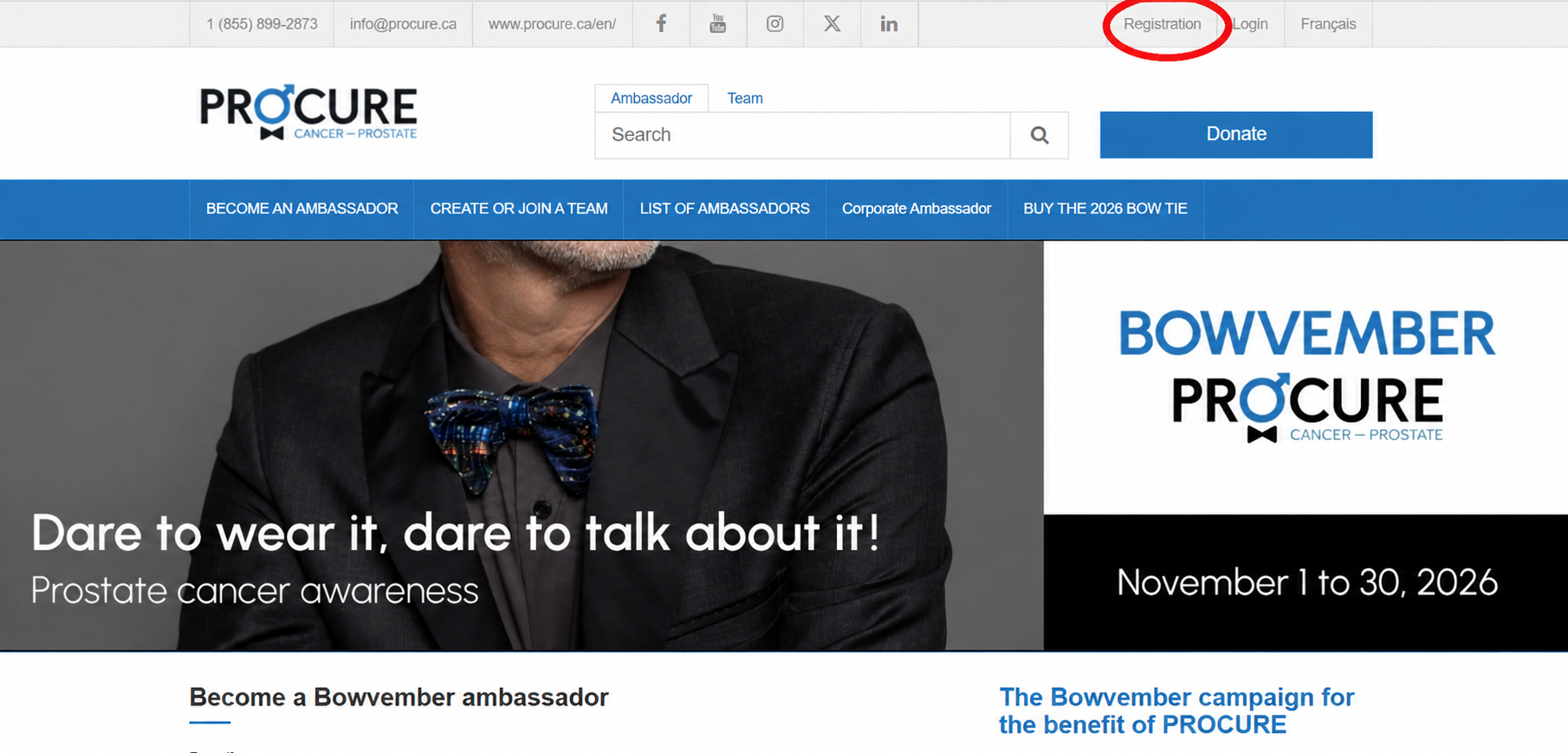Open the List of Ambassadors menu item
Viewport: 1568px width, 753px height.
[x=725, y=209]
